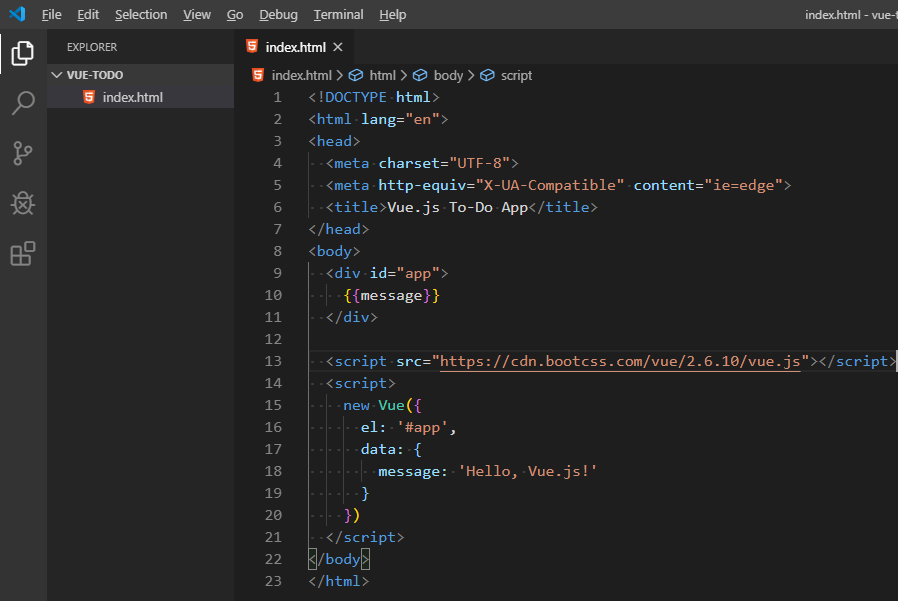Open the Explorer icon in activity bar
Image resolution: width=898 pixels, height=601 pixels.
click(22, 54)
